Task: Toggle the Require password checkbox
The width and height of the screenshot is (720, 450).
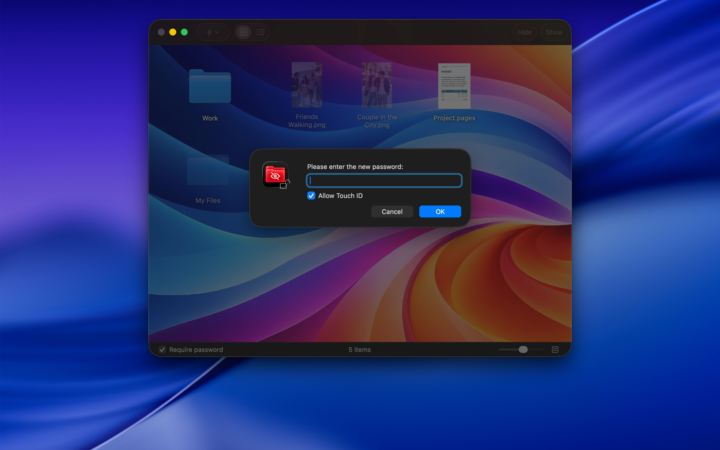Action: (162, 349)
